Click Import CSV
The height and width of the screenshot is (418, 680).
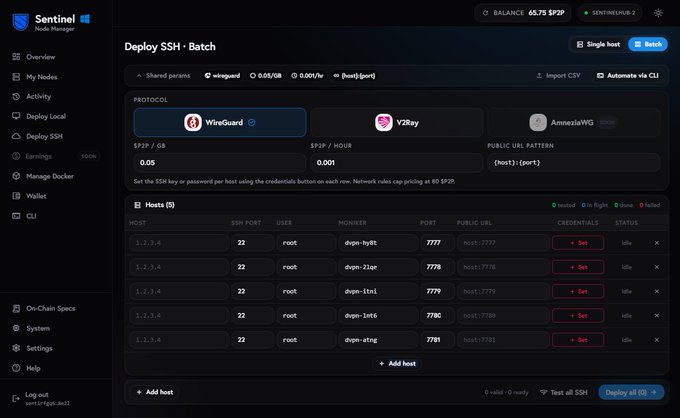pyautogui.click(x=558, y=75)
